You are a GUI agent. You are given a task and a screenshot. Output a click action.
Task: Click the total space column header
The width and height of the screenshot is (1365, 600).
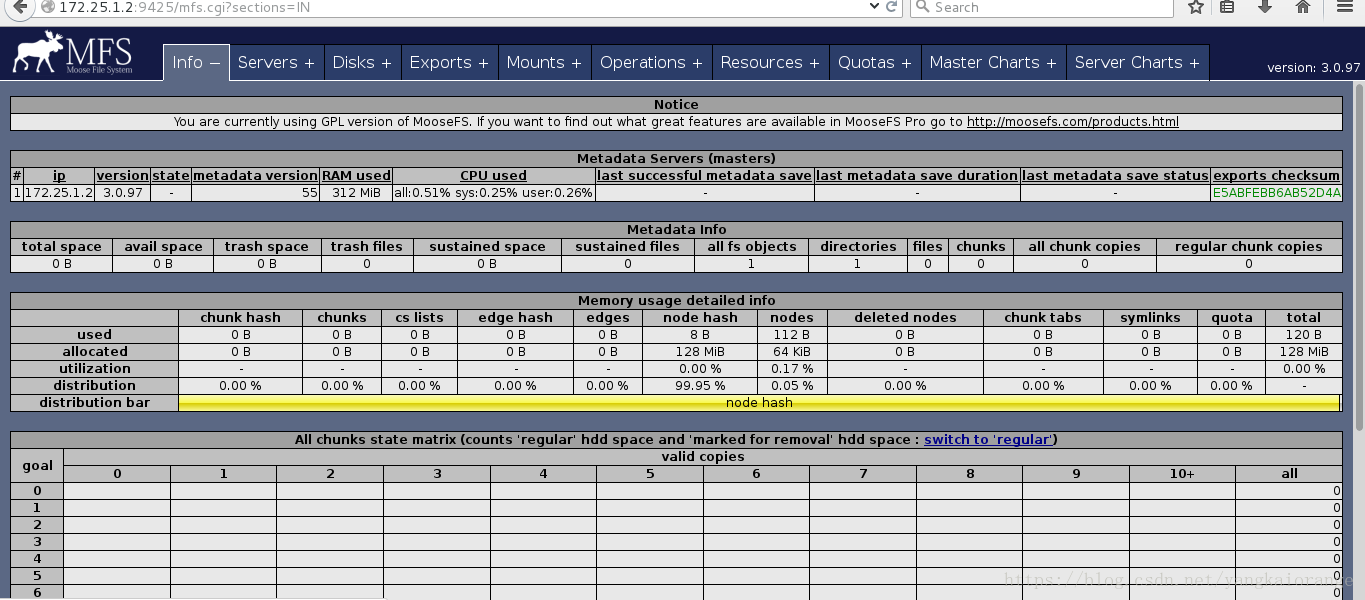pos(61,246)
